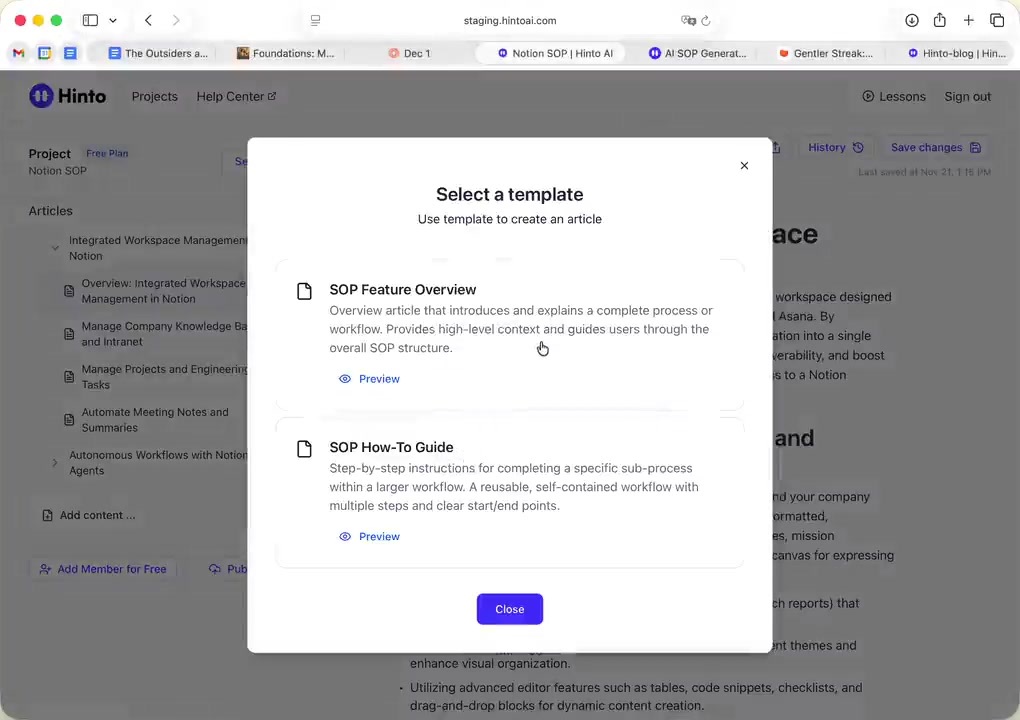Click the eye icon beside the second Preview
1020x720 pixels.
tap(345, 537)
